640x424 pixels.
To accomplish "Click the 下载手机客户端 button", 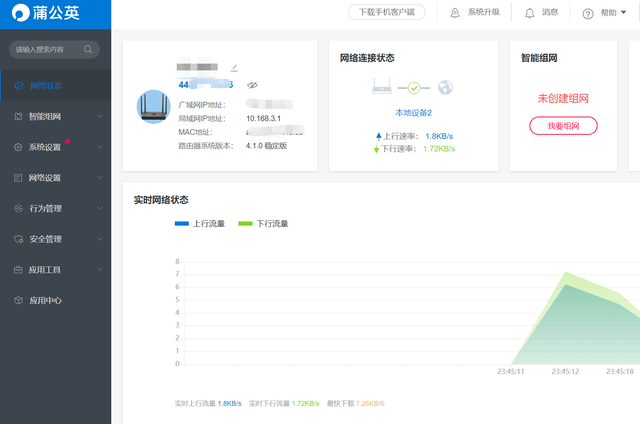I will [387, 12].
